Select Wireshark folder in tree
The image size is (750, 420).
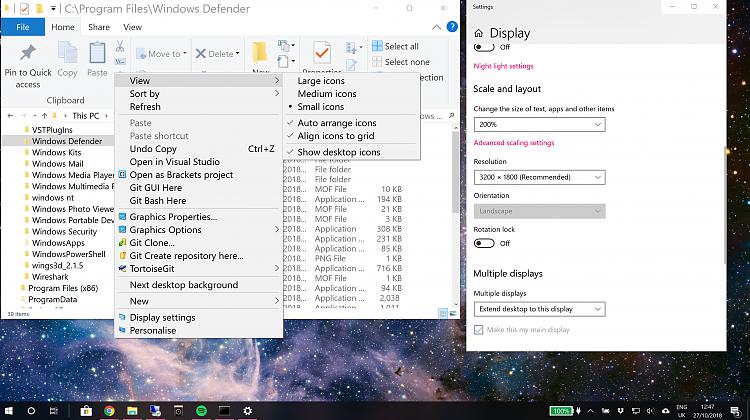pos(50,277)
